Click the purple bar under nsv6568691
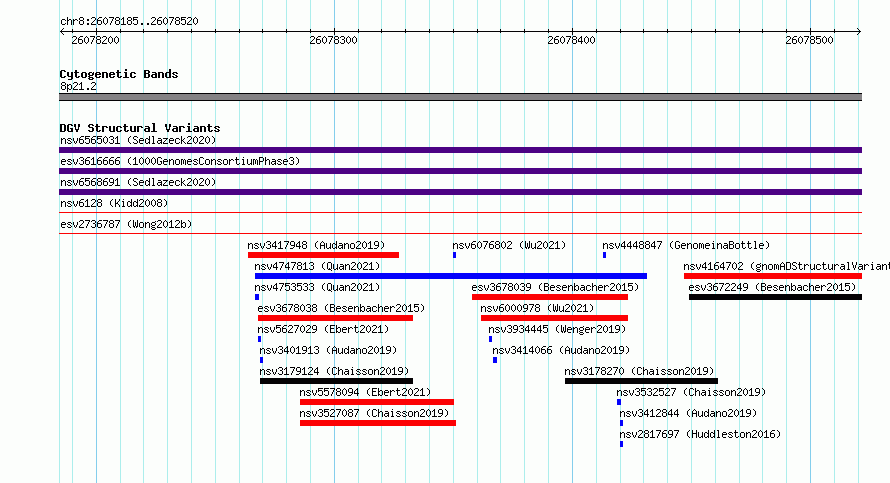The height and width of the screenshot is (483, 890). coord(460,192)
